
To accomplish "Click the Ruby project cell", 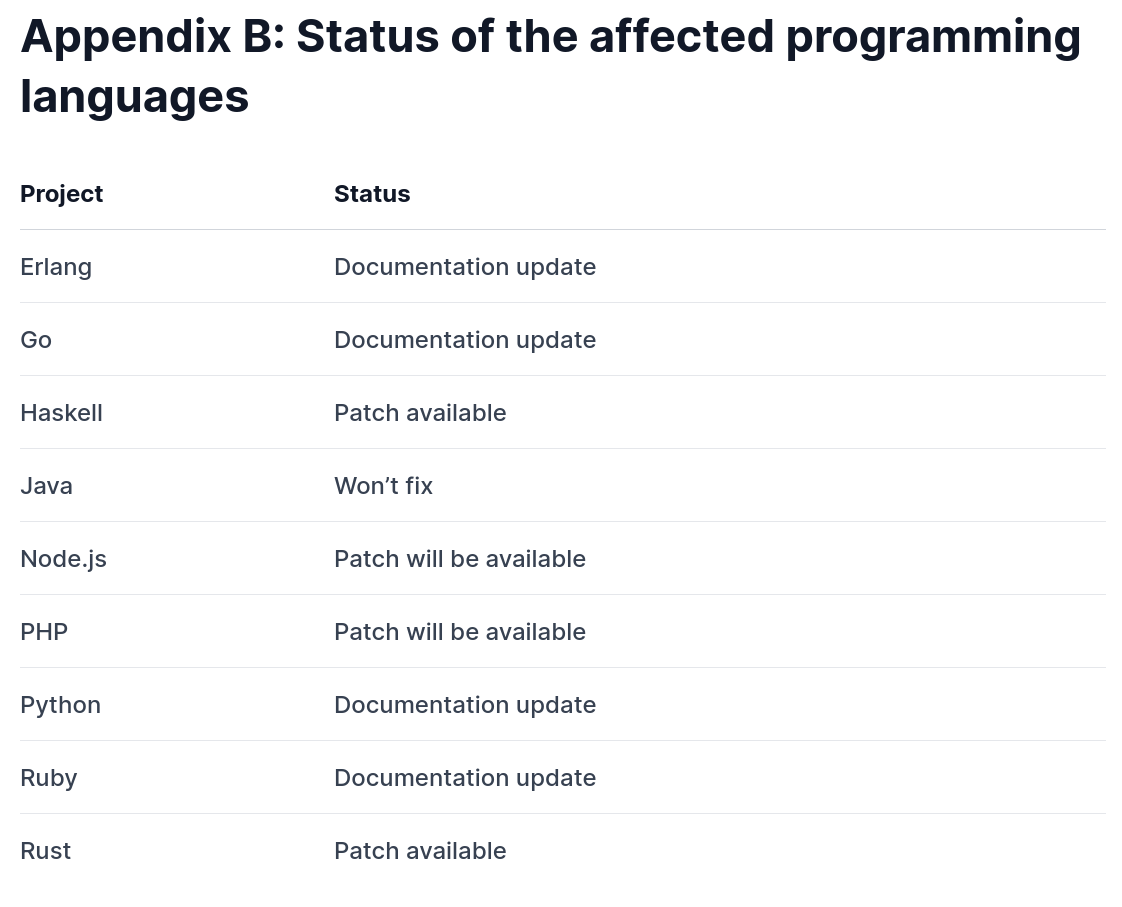I will point(49,778).
